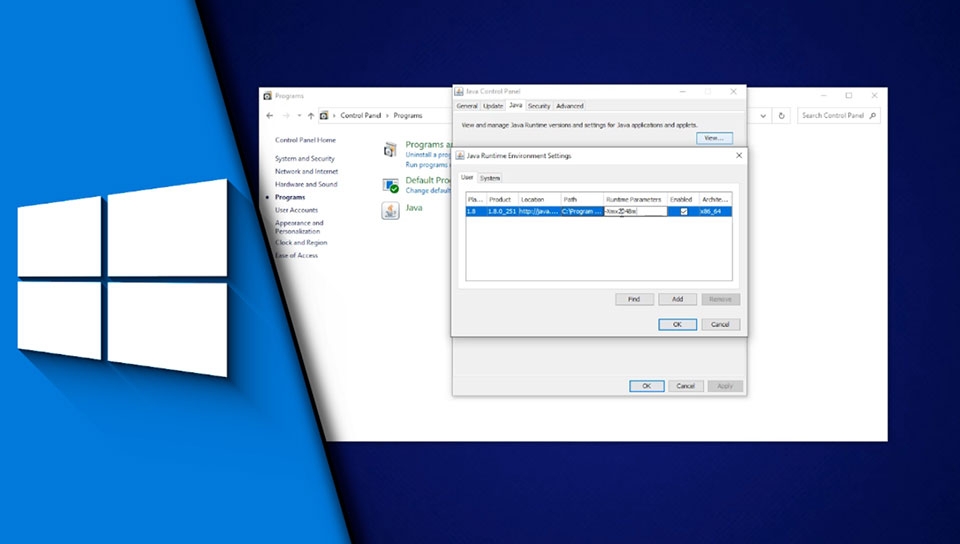Close the Java Control Panel window
The height and width of the screenshot is (544, 960).
(733, 91)
